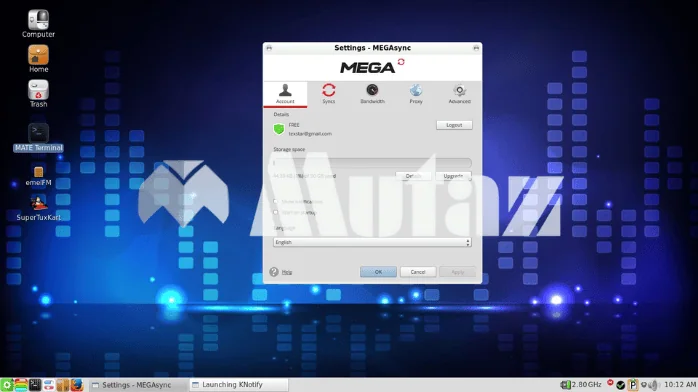Select the Home folder desktop icon
This screenshot has width=698, height=392.
[38, 59]
